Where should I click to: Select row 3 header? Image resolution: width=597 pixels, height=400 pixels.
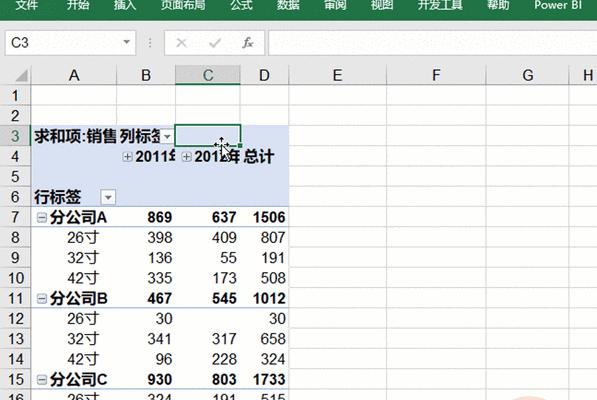coord(15,136)
